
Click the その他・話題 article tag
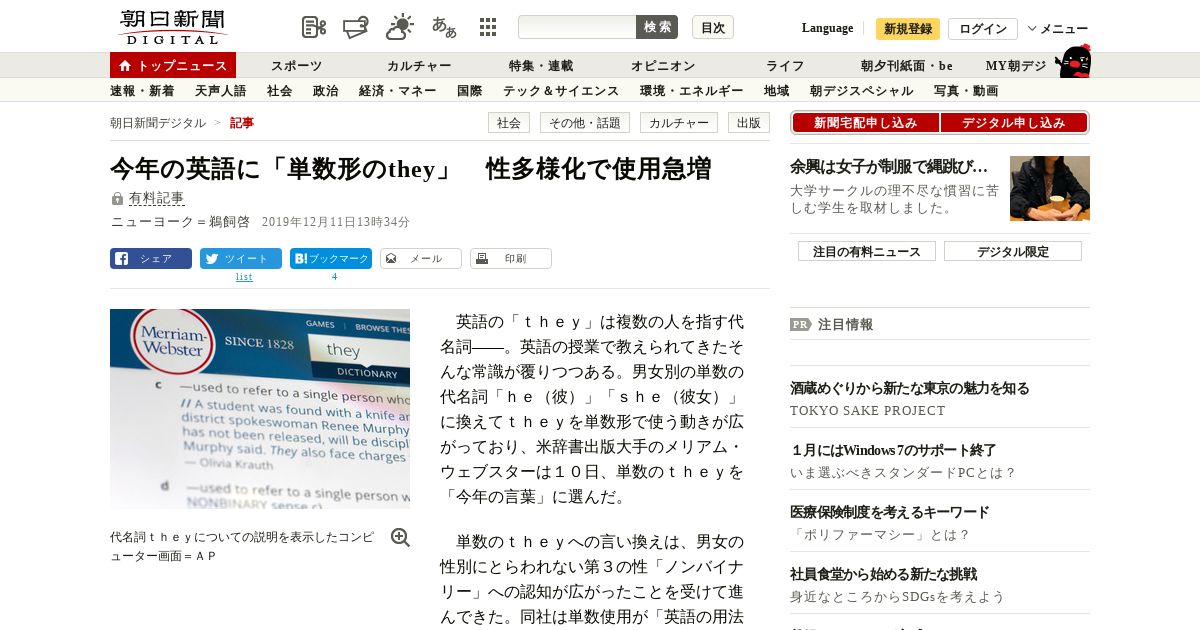[x=585, y=123]
